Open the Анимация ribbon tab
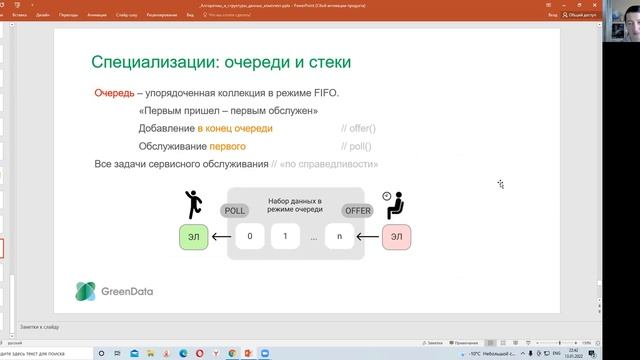Screen dimensions: 640x360 97,15
